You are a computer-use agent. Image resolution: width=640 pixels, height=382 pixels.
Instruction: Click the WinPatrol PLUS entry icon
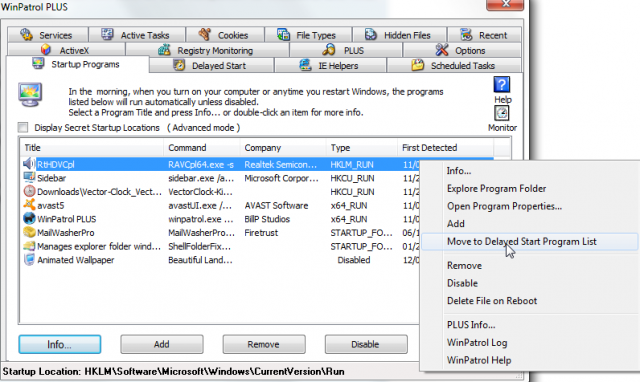[x=29, y=218]
